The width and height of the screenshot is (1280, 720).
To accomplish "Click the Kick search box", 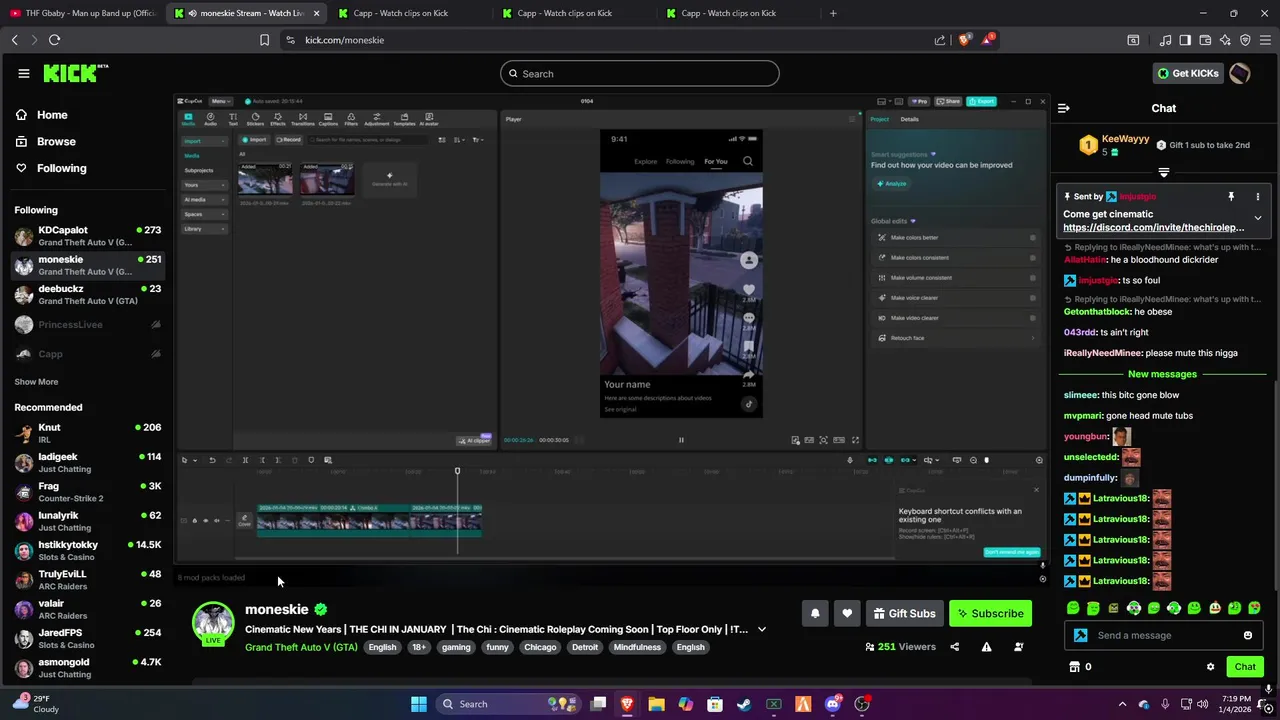I will coord(640,73).
